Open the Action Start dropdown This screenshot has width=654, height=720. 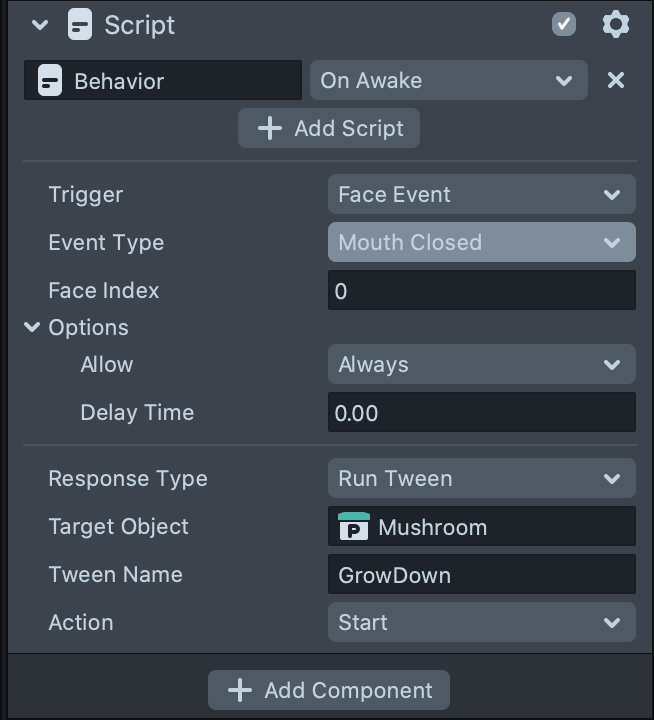(x=481, y=623)
